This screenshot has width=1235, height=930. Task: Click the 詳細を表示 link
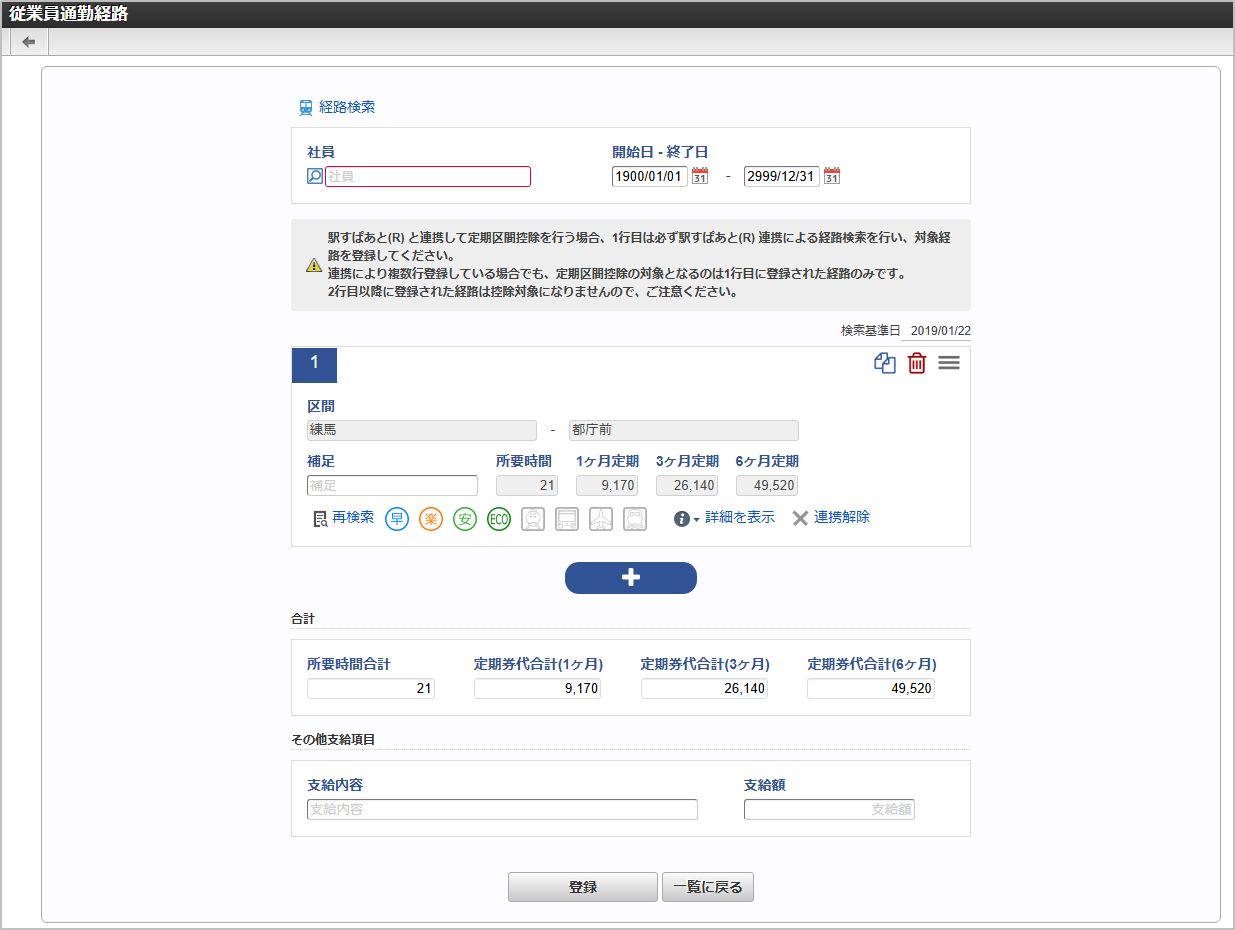(x=738, y=518)
